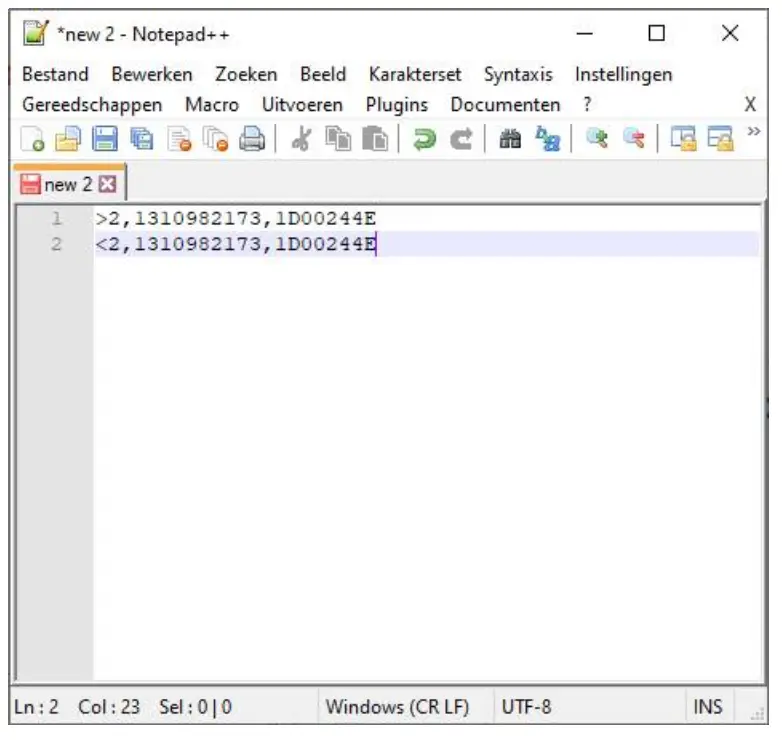Open the Karakterset menu

tap(415, 74)
